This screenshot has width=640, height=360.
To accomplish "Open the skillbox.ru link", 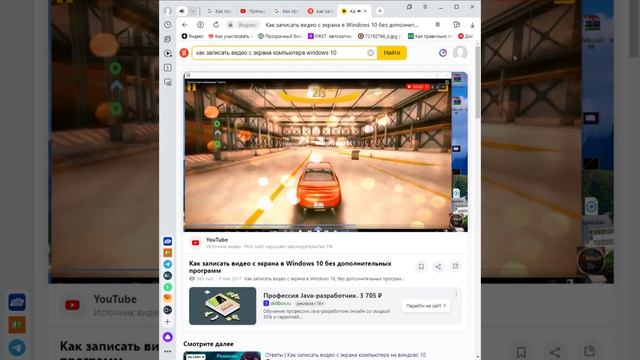I will pos(280,303).
